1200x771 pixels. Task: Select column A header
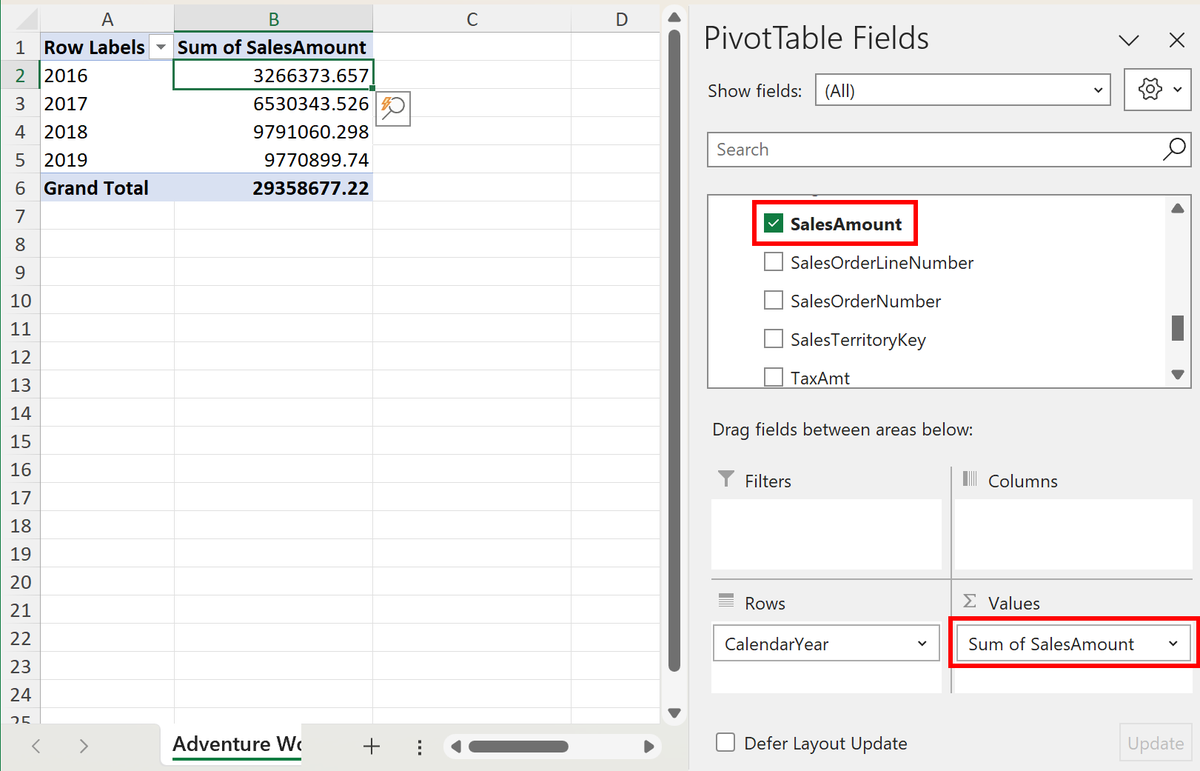point(107,19)
